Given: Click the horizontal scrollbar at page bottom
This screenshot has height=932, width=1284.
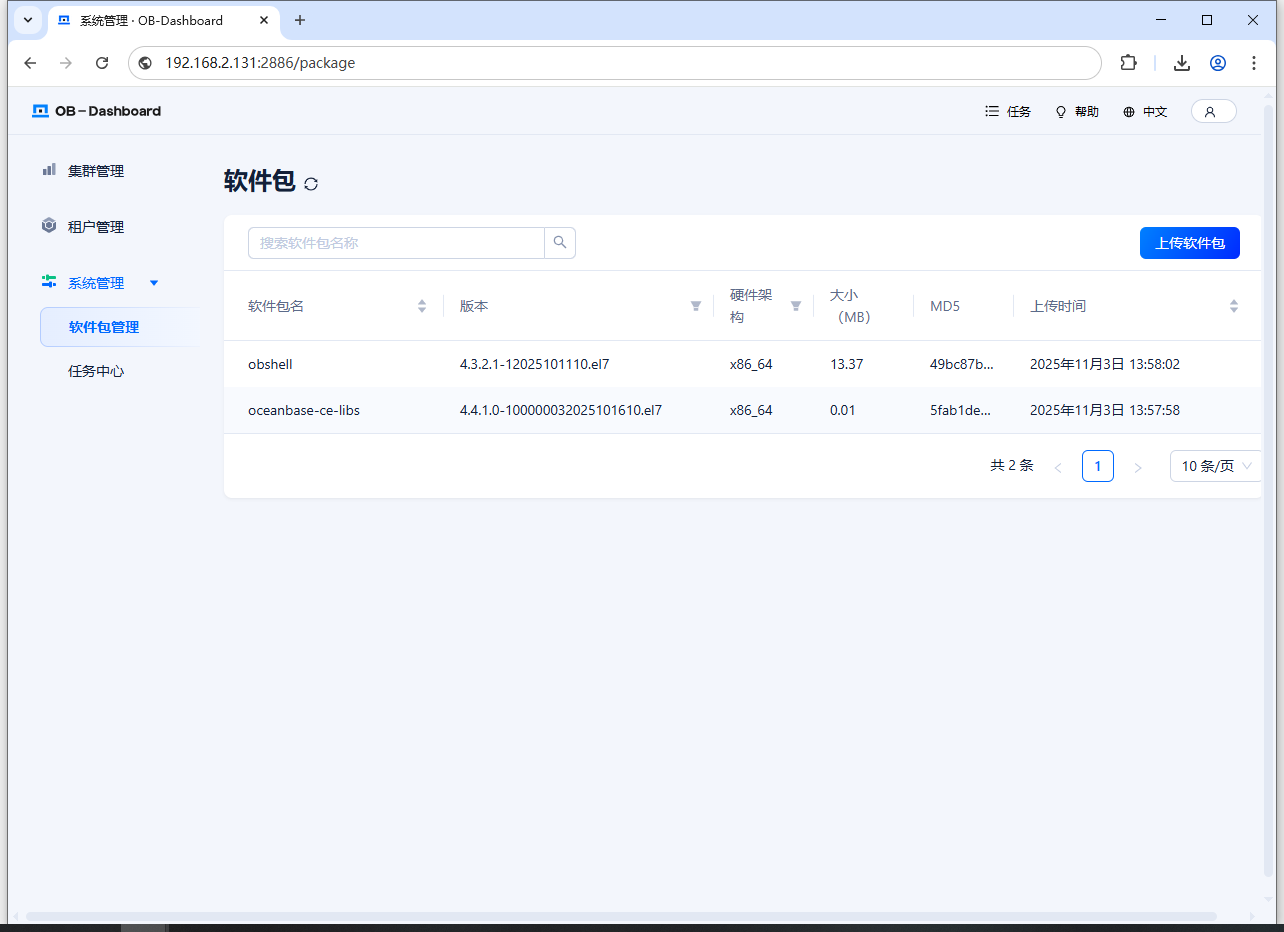Looking at the screenshot, I should (x=620, y=916).
